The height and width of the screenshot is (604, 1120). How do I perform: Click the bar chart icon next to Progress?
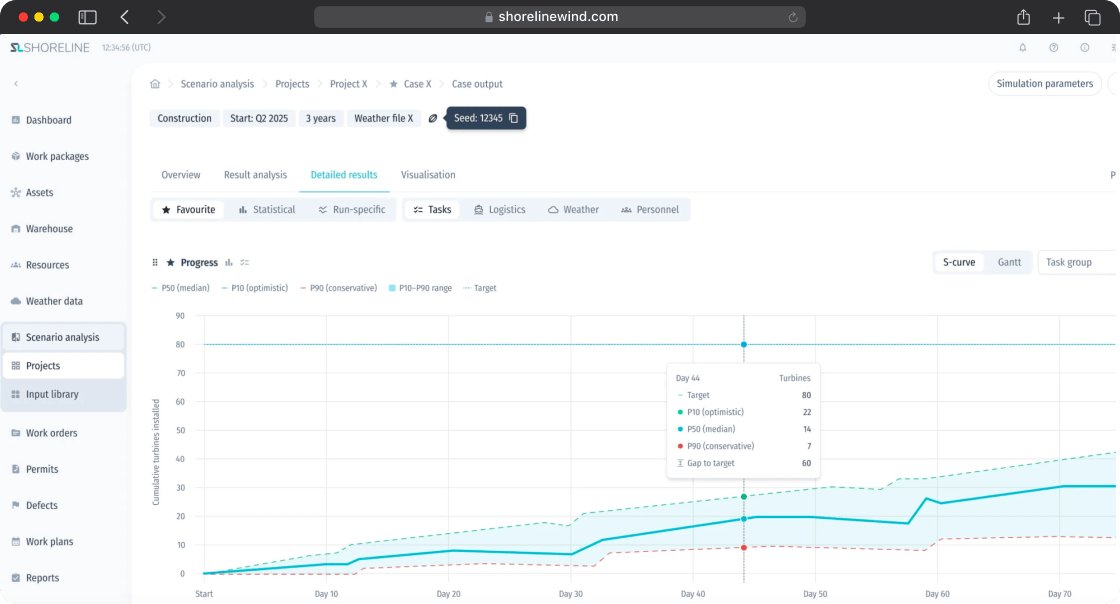(x=229, y=263)
